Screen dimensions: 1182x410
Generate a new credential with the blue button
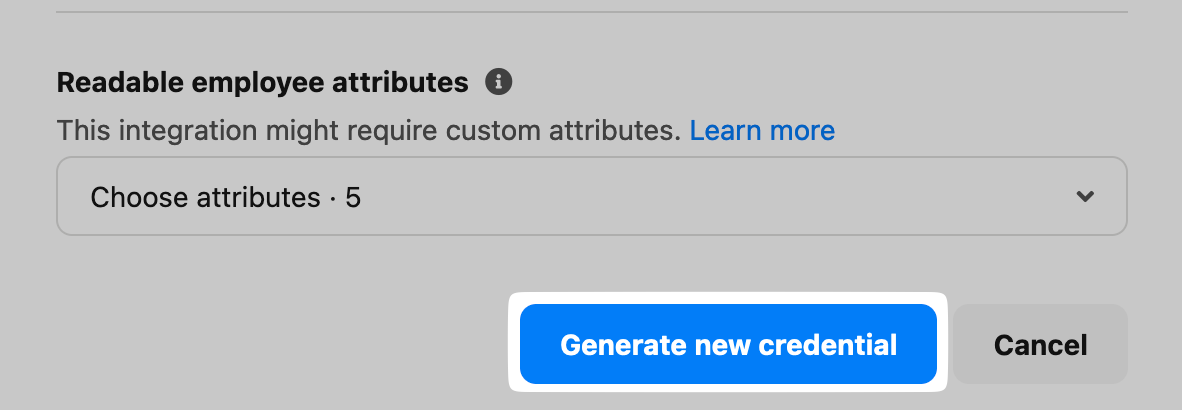coord(728,345)
